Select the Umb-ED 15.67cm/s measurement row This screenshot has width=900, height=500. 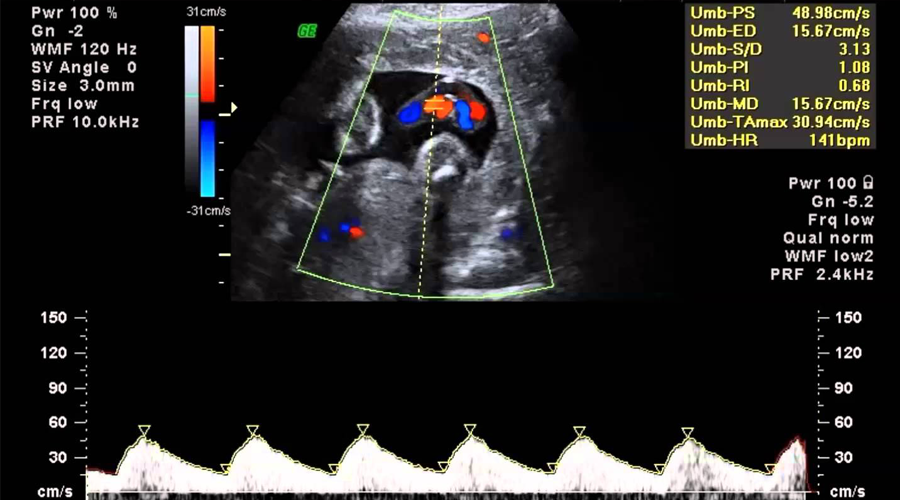780,31
